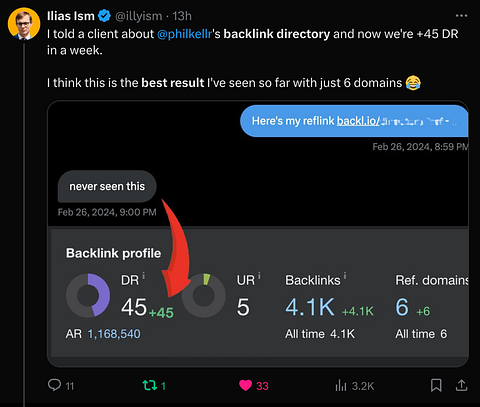Click the purple DR donut chart
Image resolution: width=480 pixels, height=407 pixels.
tap(88, 295)
